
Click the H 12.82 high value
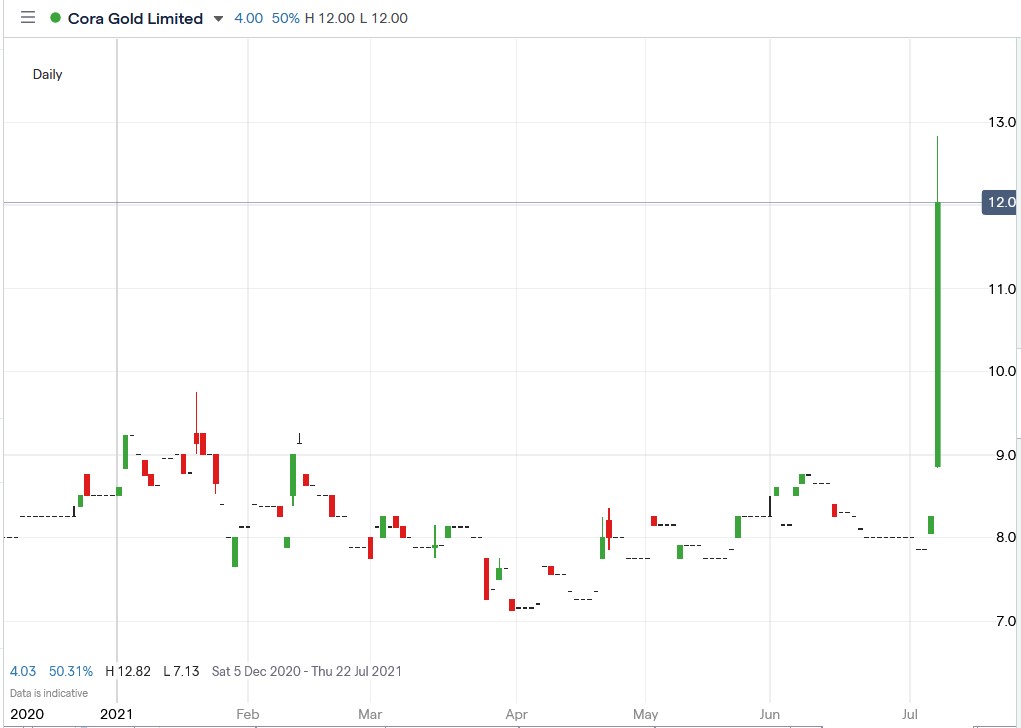pyautogui.click(x=131, y=671)
